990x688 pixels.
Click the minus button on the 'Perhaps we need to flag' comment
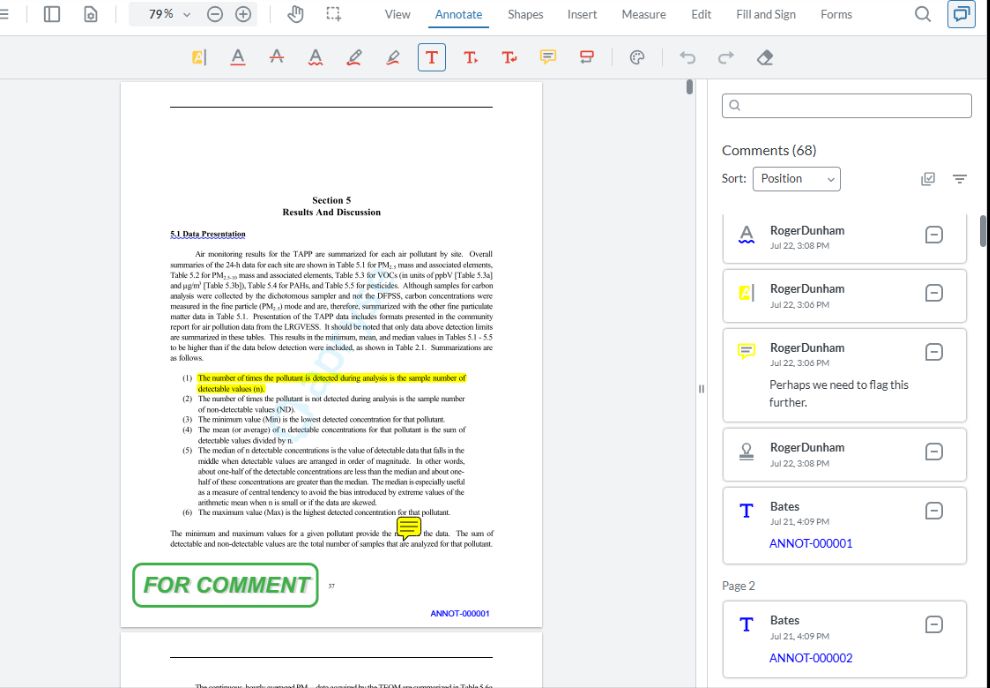pos(934,352)
